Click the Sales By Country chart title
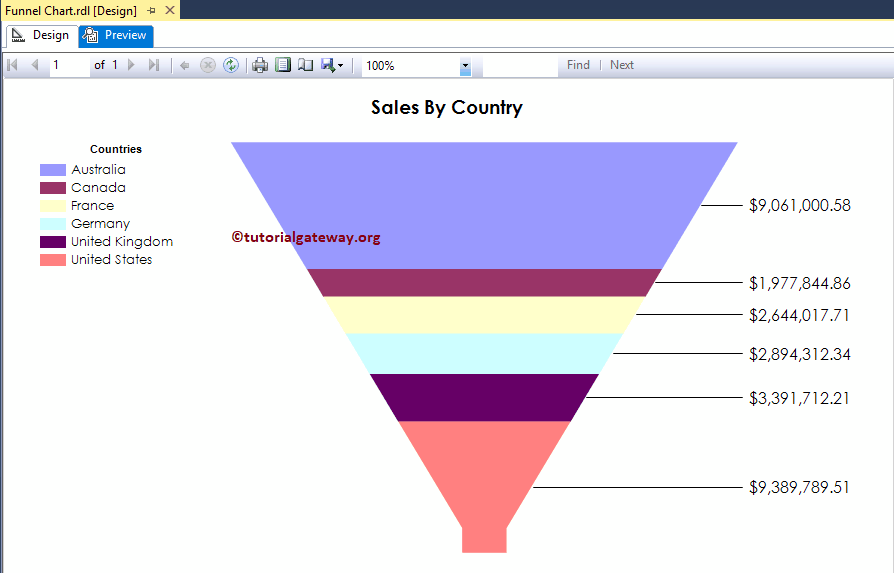The height and width of the screenshot is (573, 894). tap(446, 108)
